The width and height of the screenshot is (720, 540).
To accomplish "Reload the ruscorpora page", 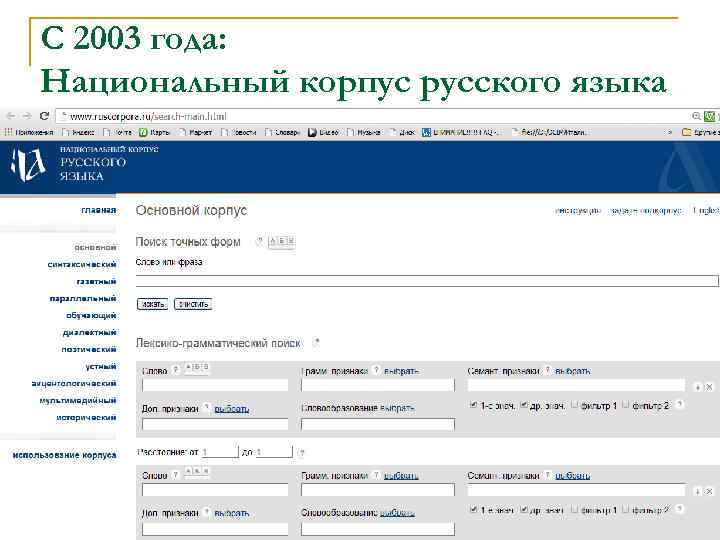I will [44, 116].
